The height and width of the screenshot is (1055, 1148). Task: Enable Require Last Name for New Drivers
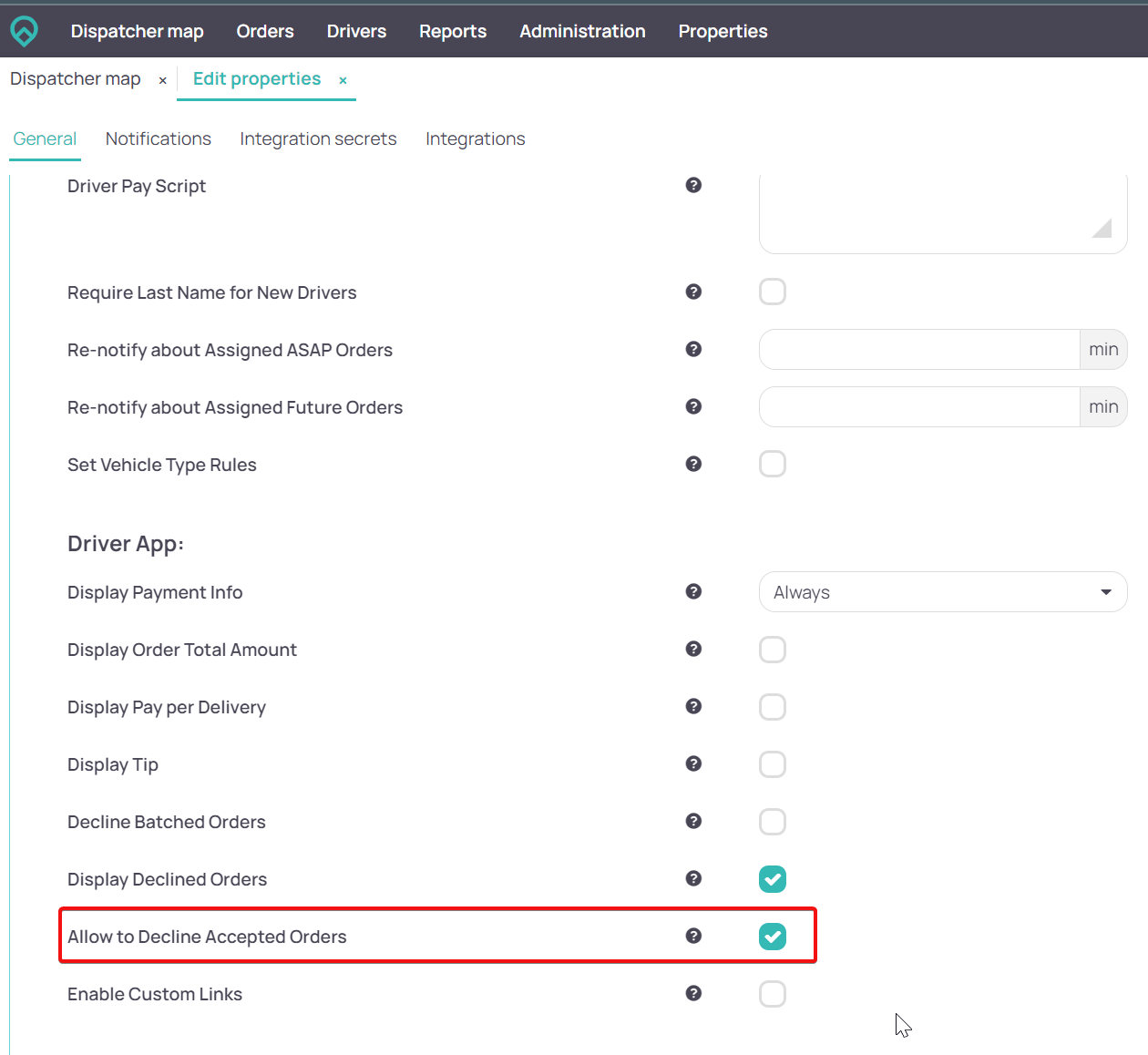coord(773,292)
